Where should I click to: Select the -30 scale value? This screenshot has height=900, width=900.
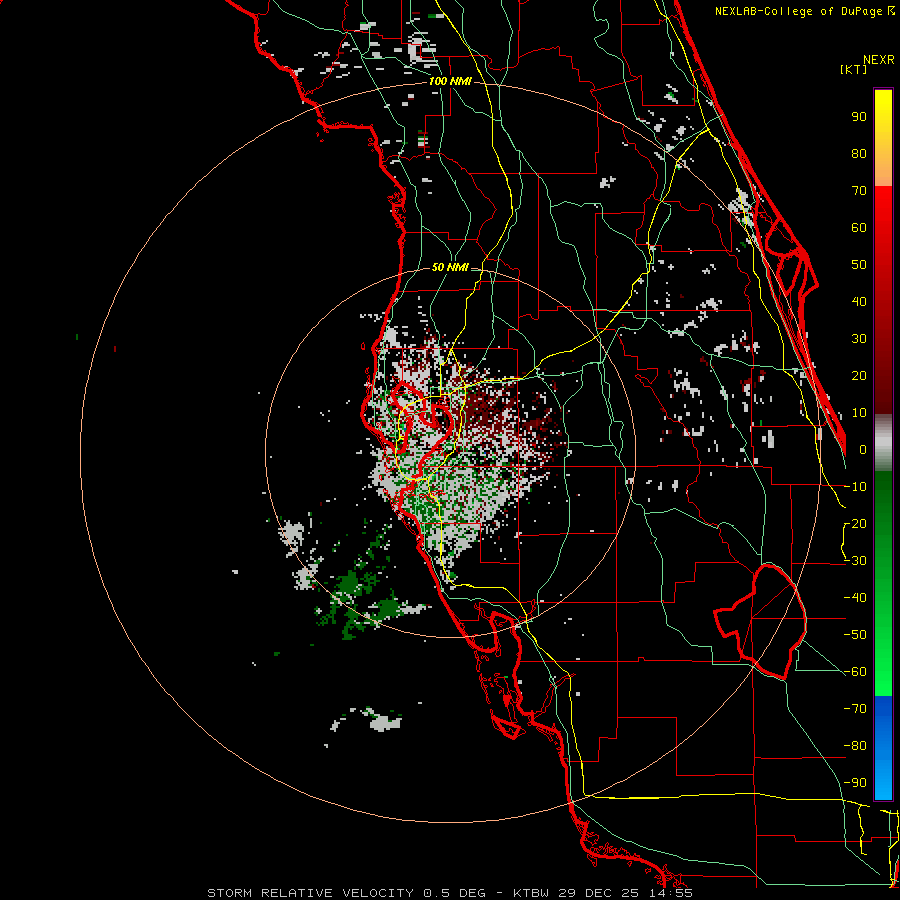coord(855,561)
